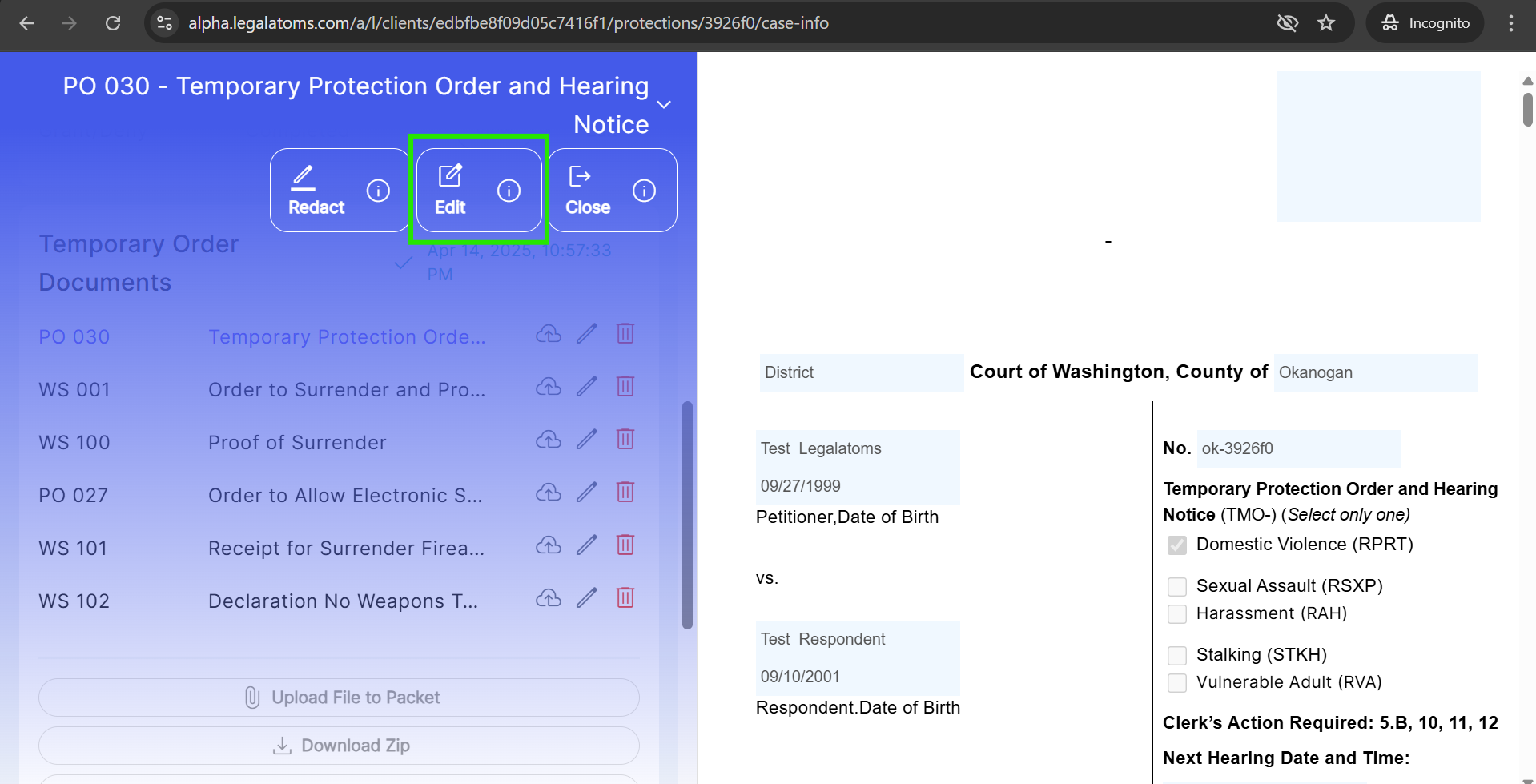Click respondent name field Test Respondent
Viewport: 1536px width, 784px height.
click(858, 639)
